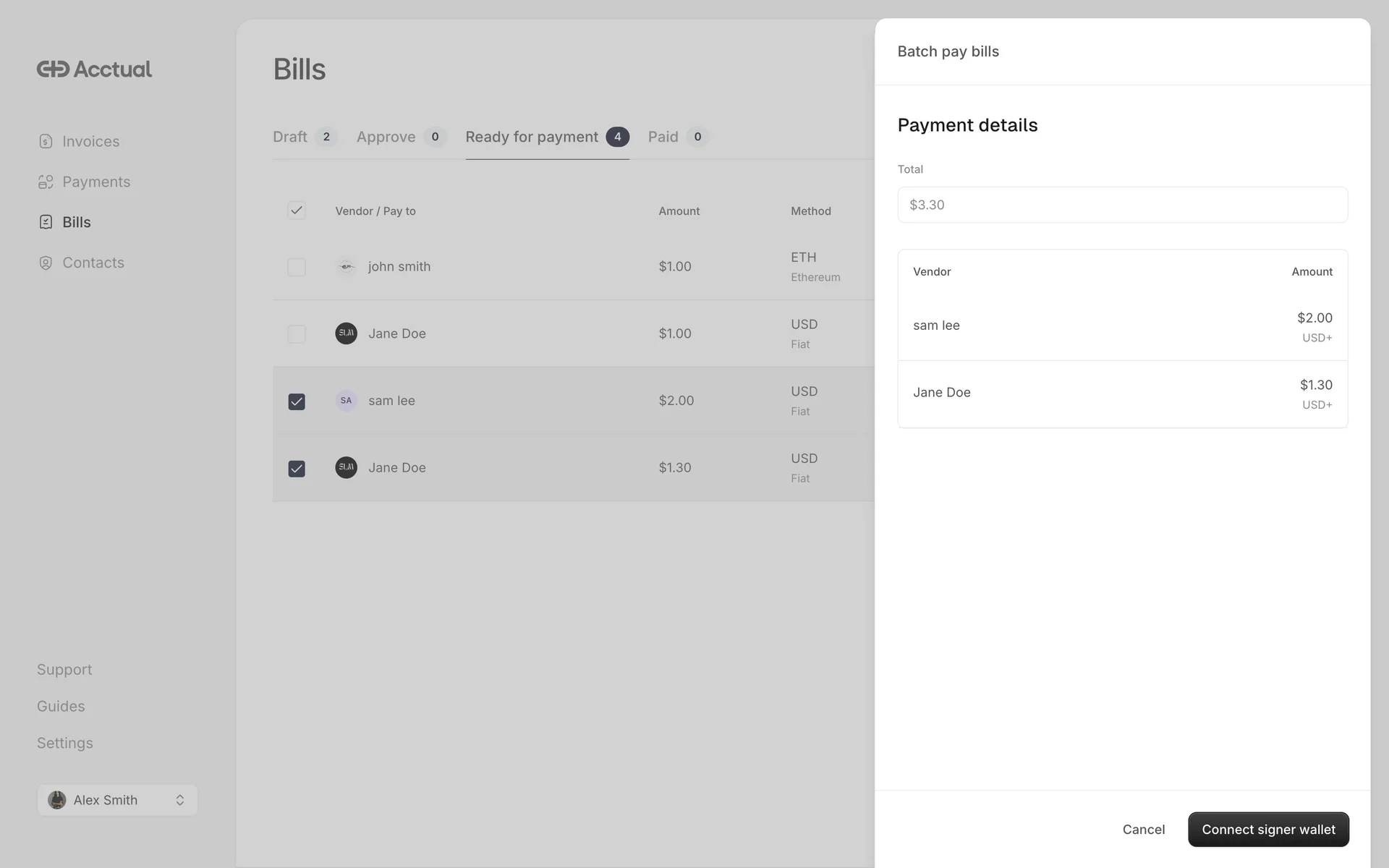Click Connect signer wallet button
1389x868 pixels.
(x=1268, y=830)
